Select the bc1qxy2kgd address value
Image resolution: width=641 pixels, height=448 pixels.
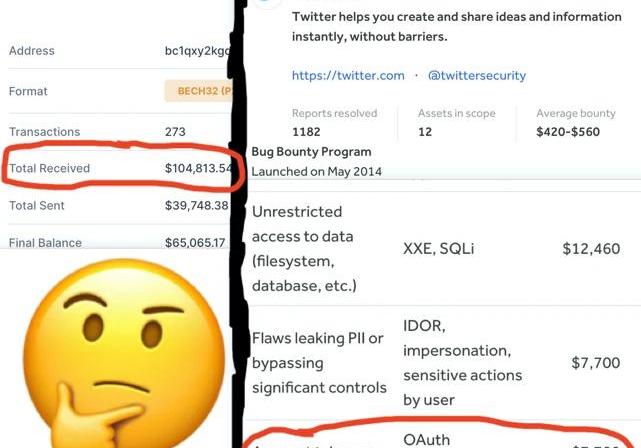196,51
